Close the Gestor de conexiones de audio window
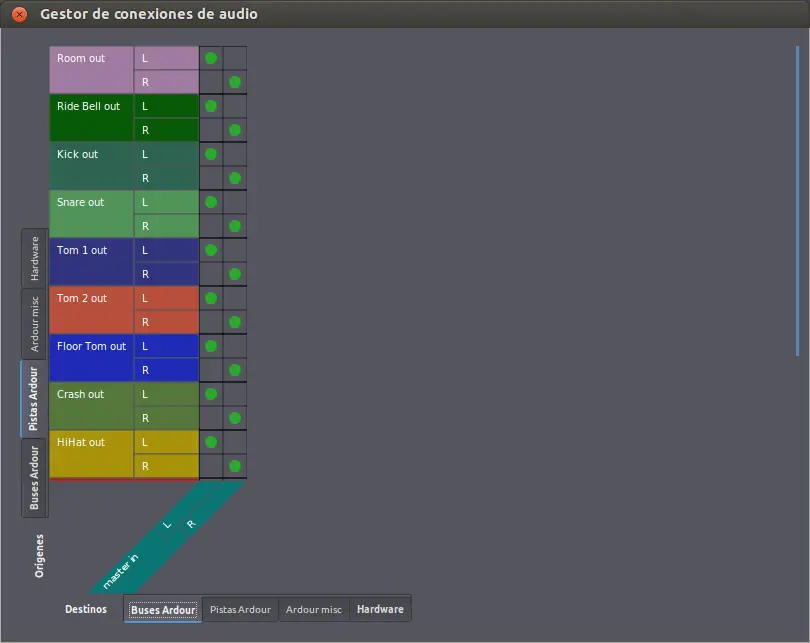Viewport: 810px width, 643px height. [x=19, y=14]
